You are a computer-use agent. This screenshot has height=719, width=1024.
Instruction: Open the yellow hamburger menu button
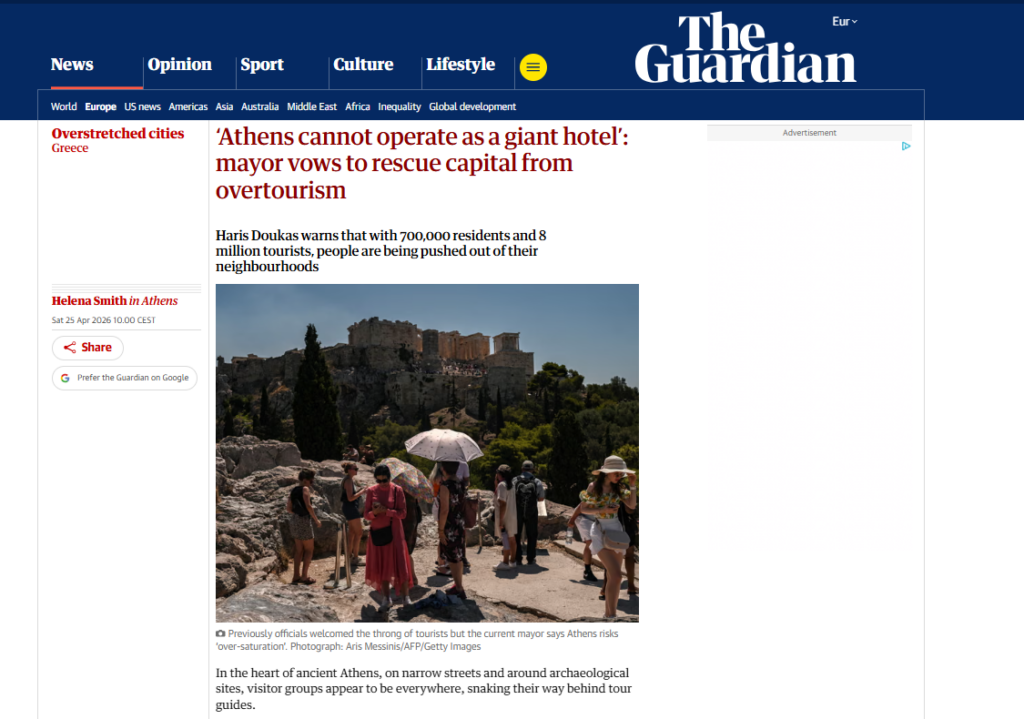533,67
